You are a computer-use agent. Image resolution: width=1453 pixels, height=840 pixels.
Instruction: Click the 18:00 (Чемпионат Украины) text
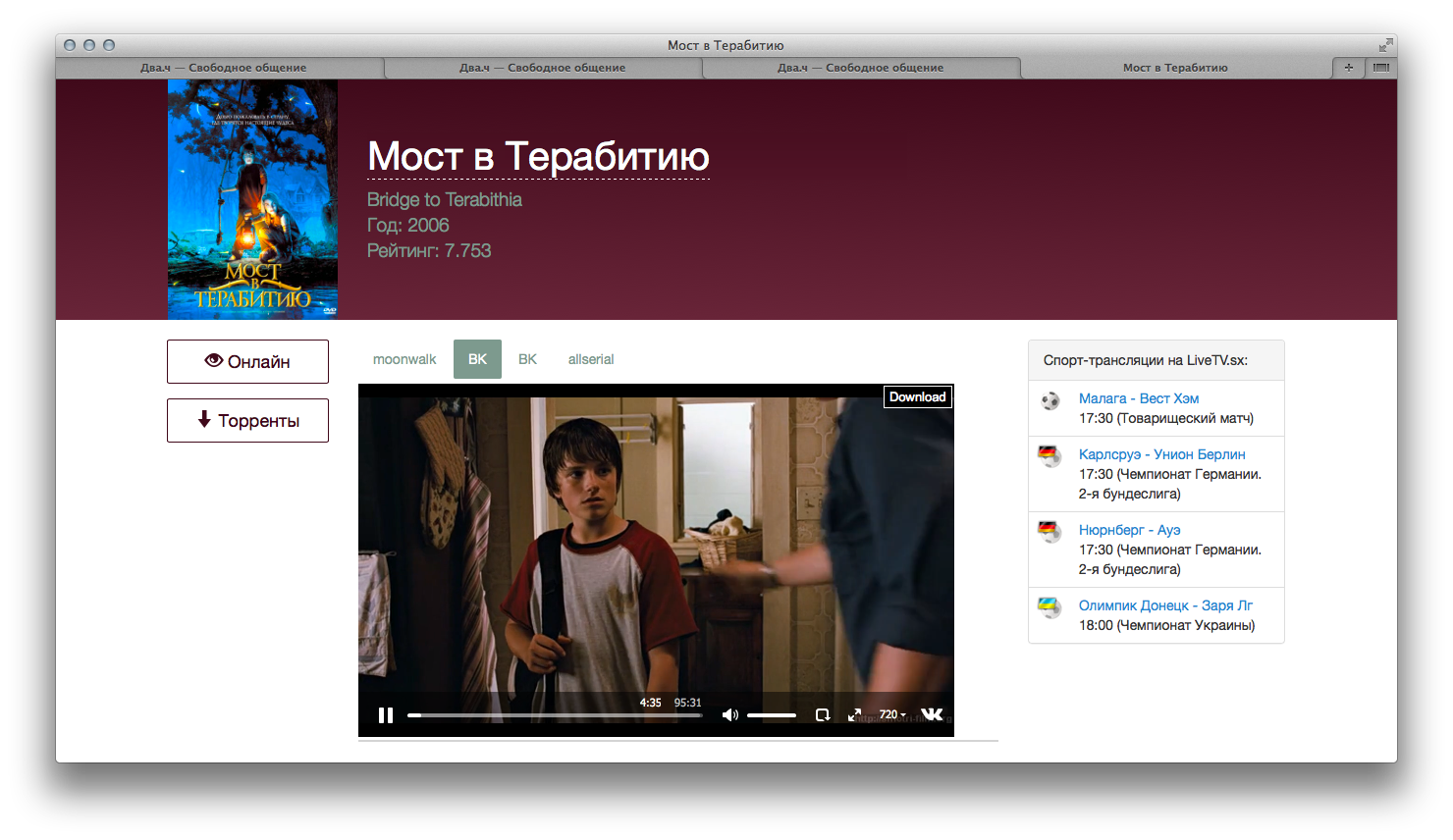[1167, 625]
